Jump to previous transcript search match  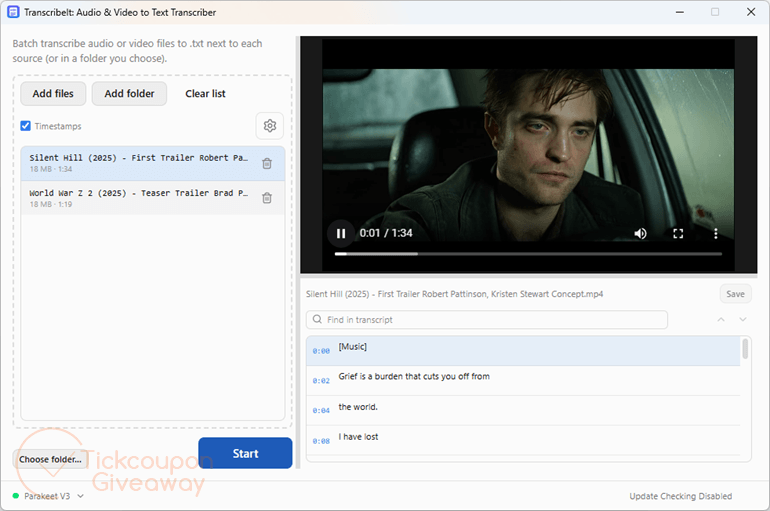tap(721, 320)
